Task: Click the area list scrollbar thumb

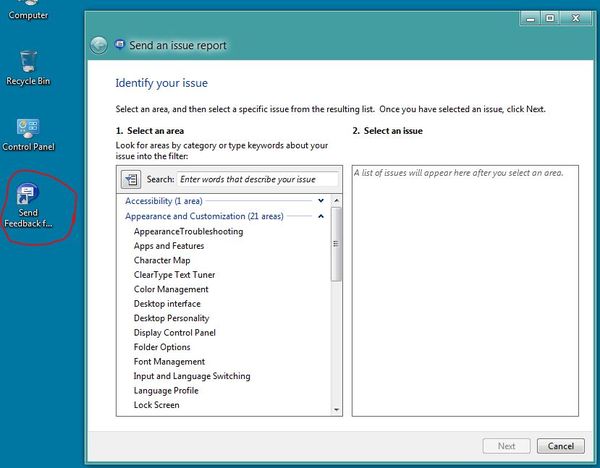Action: pyautogui.click(x=337, y=245)
